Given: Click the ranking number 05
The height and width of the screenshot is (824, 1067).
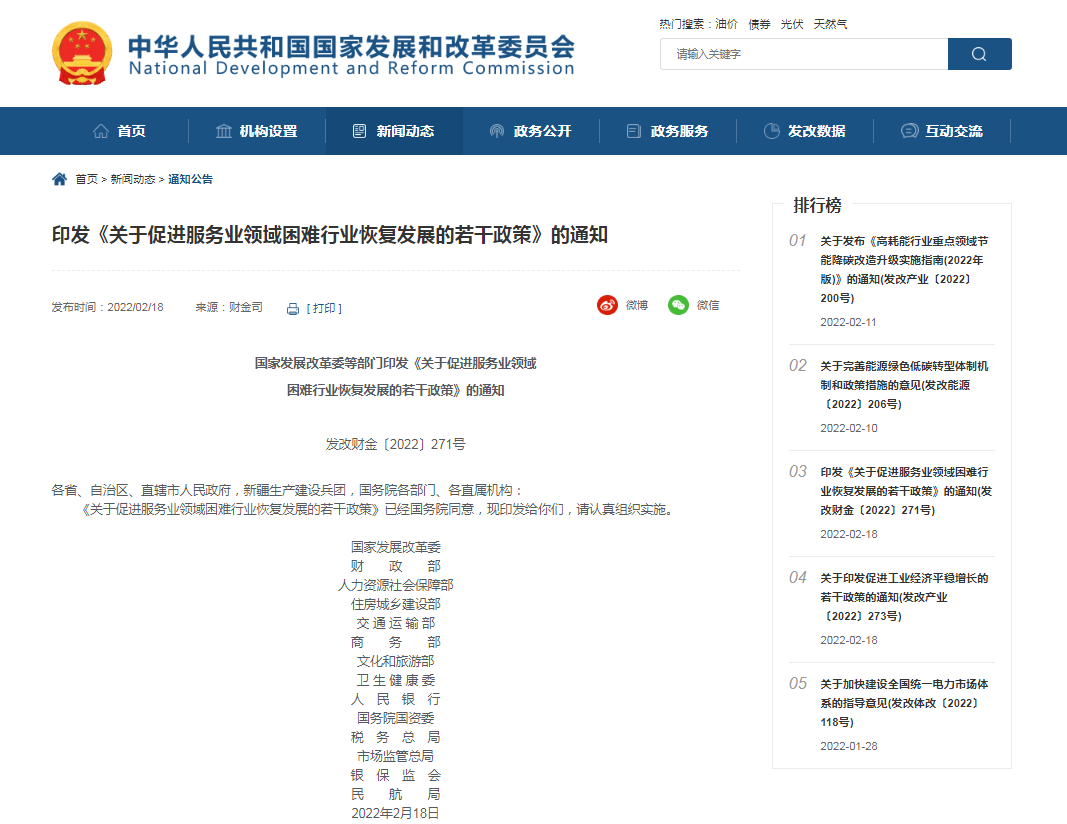Looking at the screenshot, I should click(x=798, y=684).
